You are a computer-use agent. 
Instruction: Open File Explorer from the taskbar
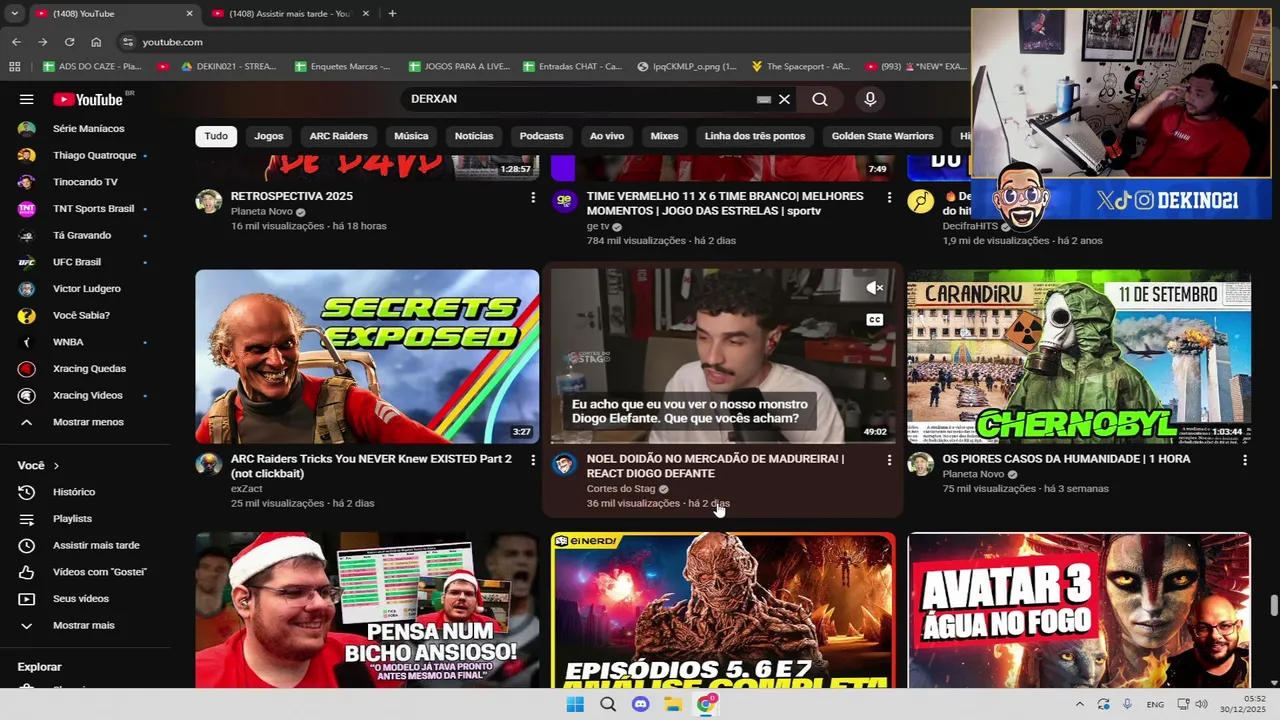pyautogui.click(x=673, y=704)
